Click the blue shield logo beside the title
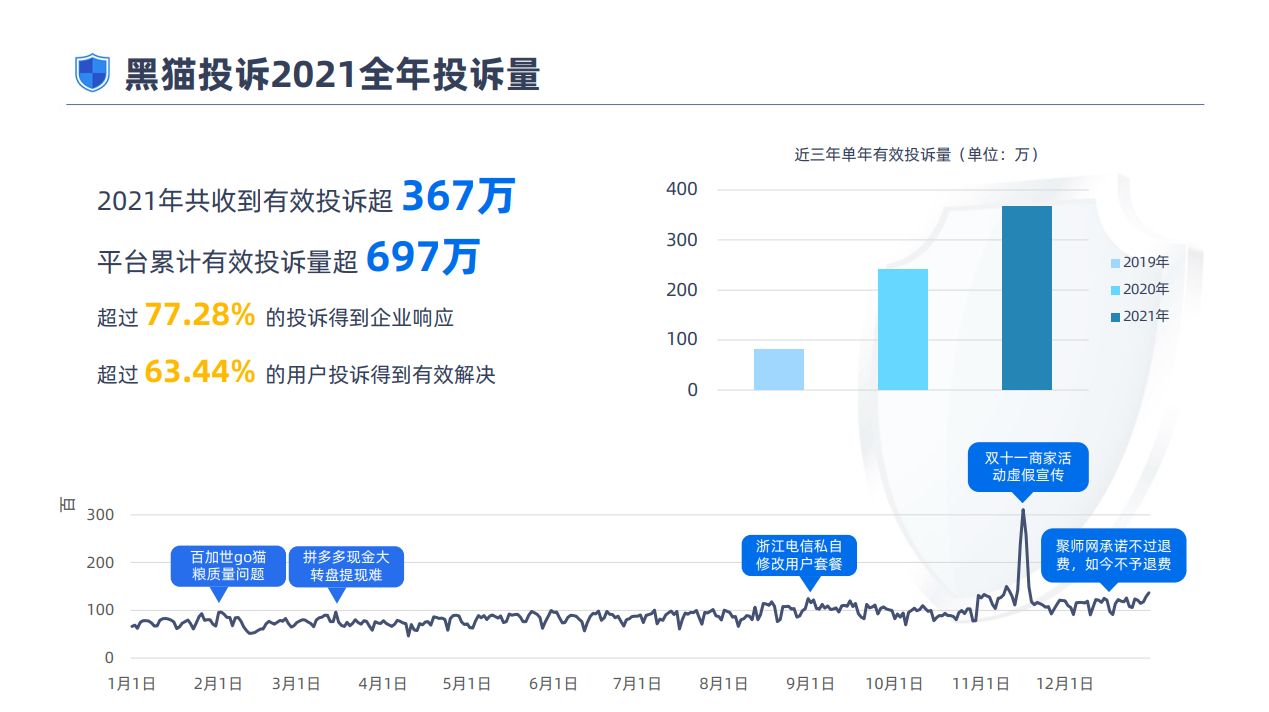This screenshot has height=712, width=1269. (93, 73)
